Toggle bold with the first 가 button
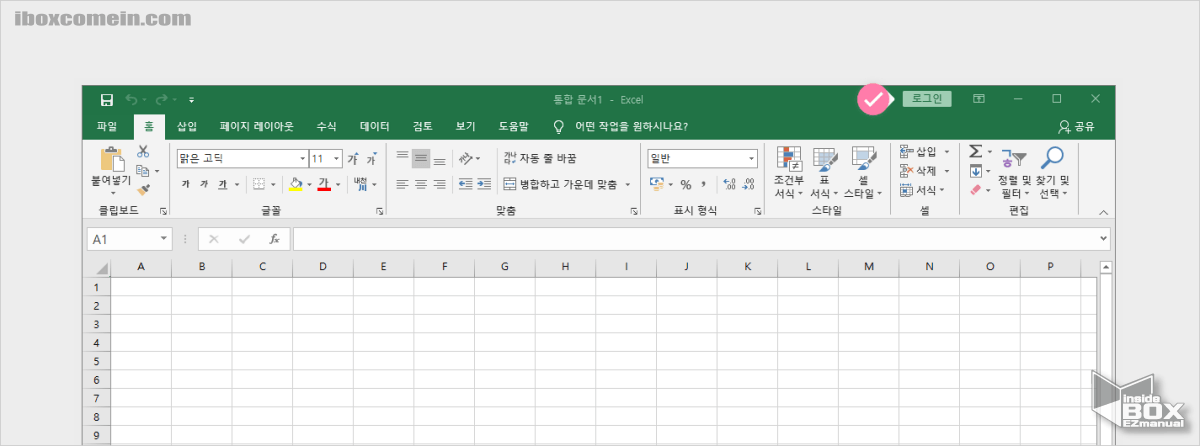The height and width of the screenshot is (446, 1200). (x=186, y=184)
